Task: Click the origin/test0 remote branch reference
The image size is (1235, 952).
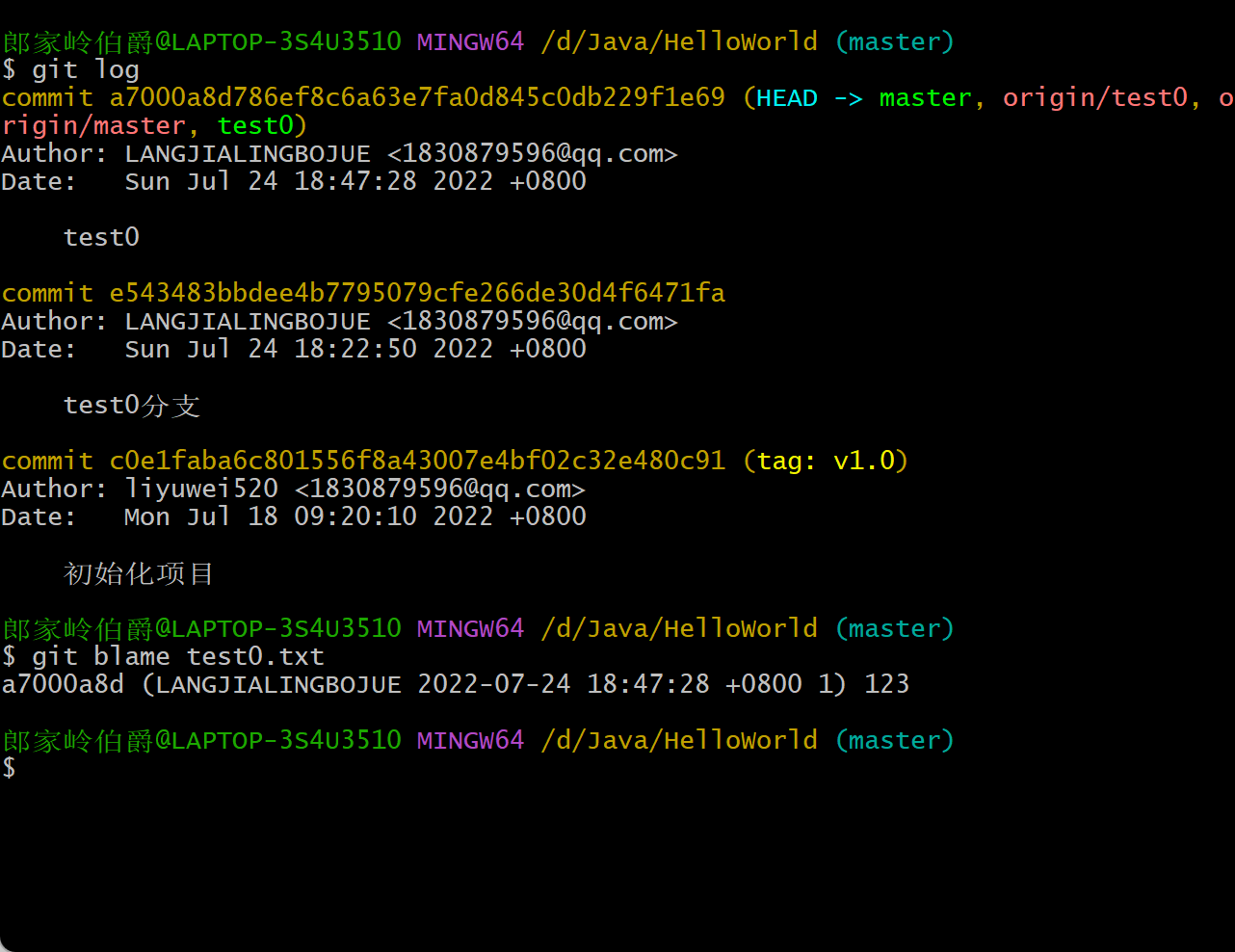Action: coord(1095,98)
